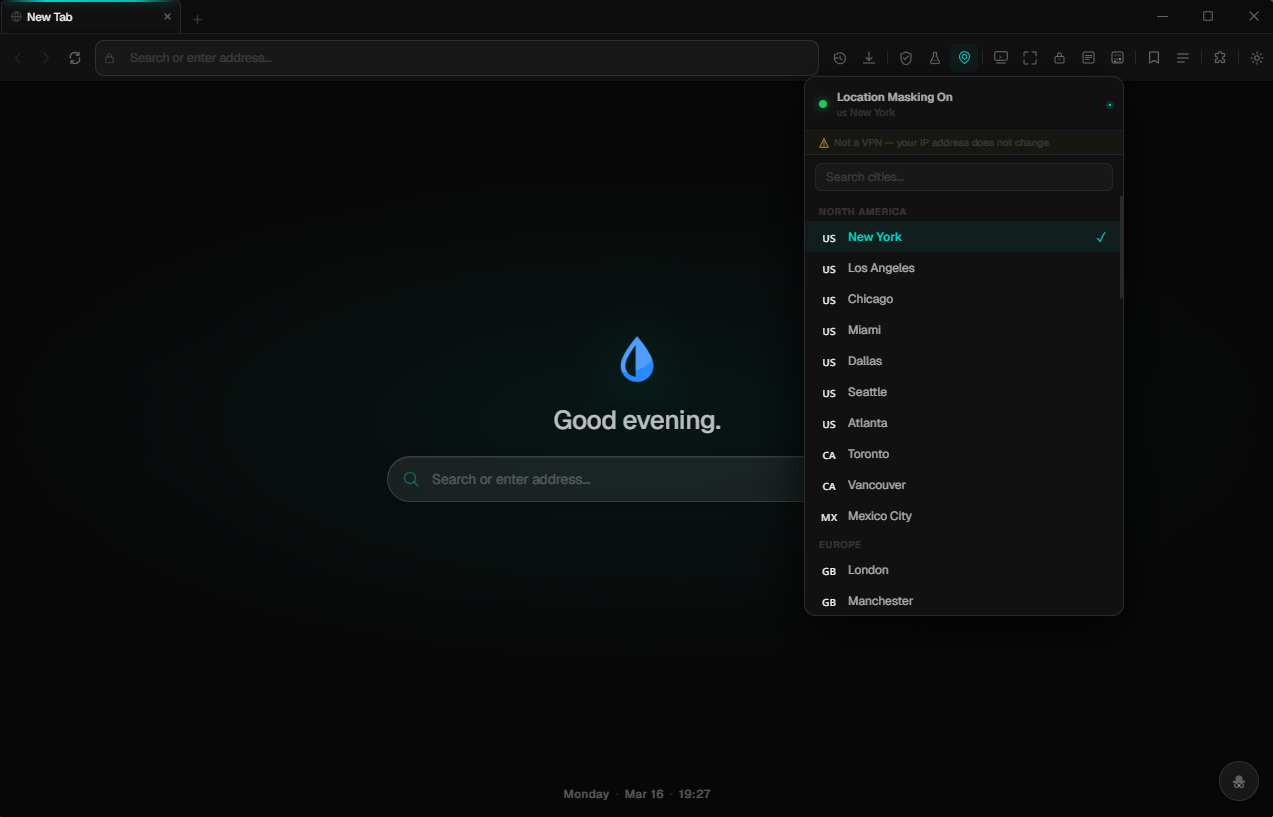
Task: Open the shield privacy protections panel
Action: (905, 57)
